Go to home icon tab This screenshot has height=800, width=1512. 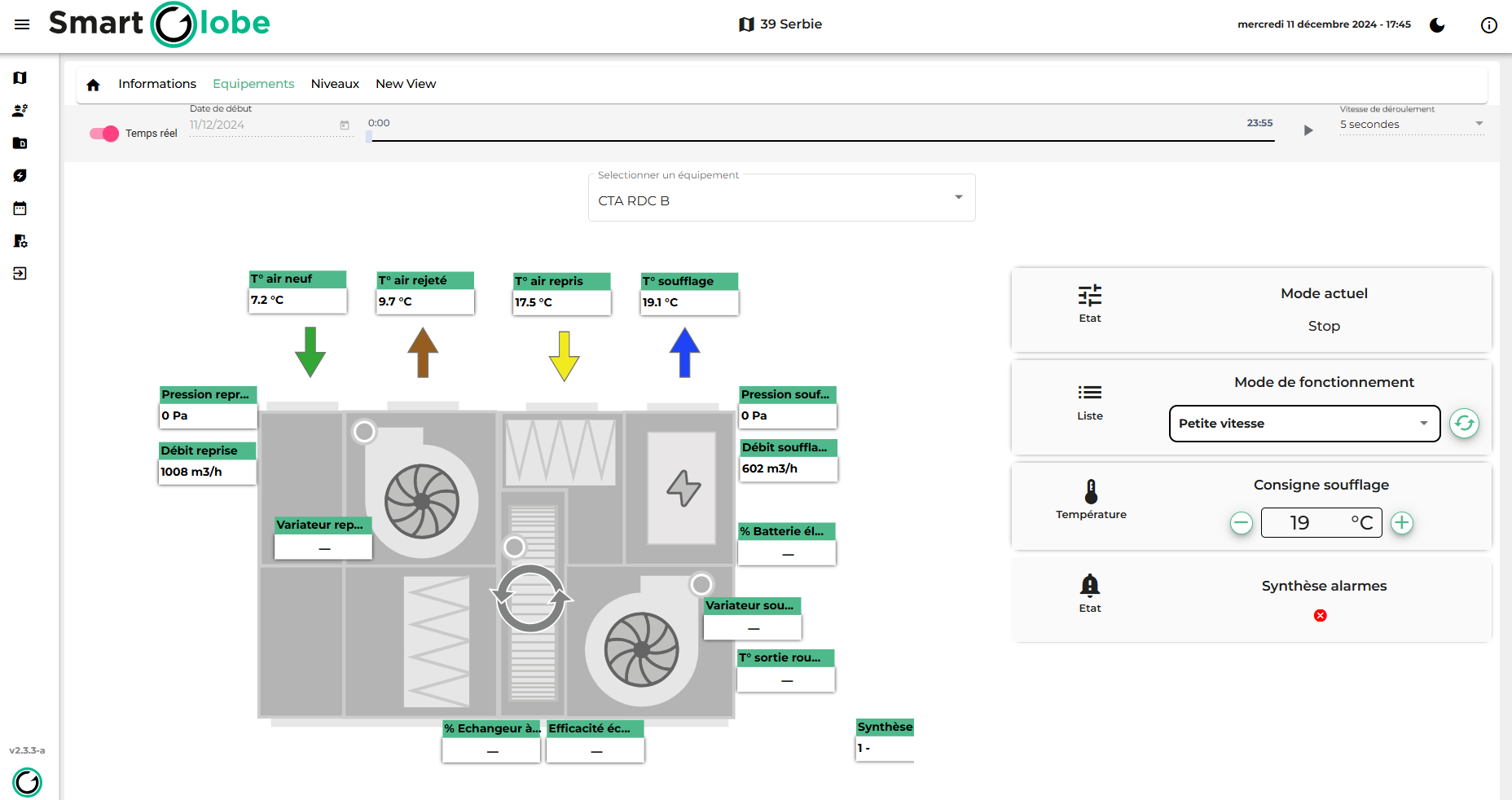tap(93, 85)
